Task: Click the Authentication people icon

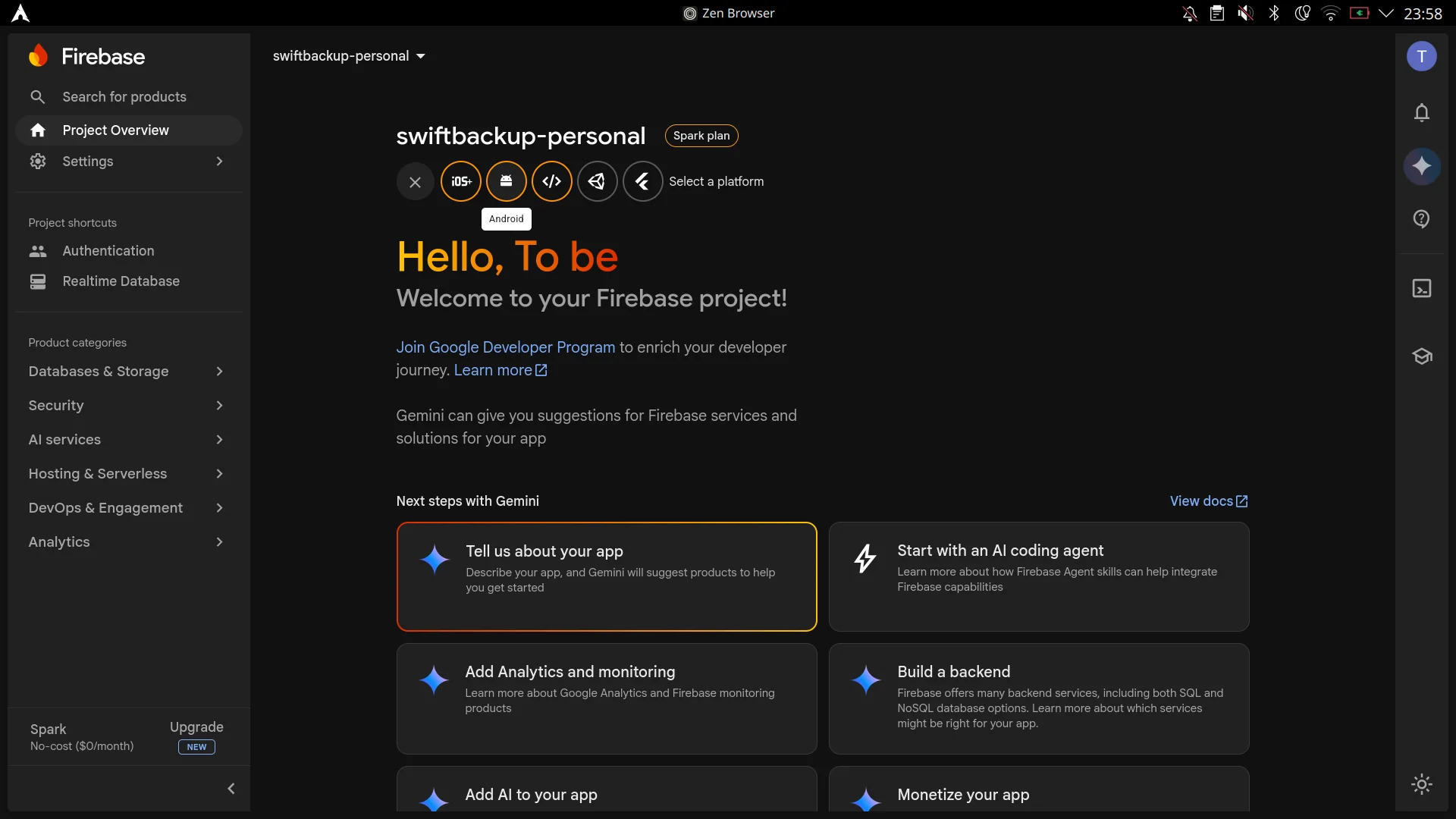Action: point(38,251)
